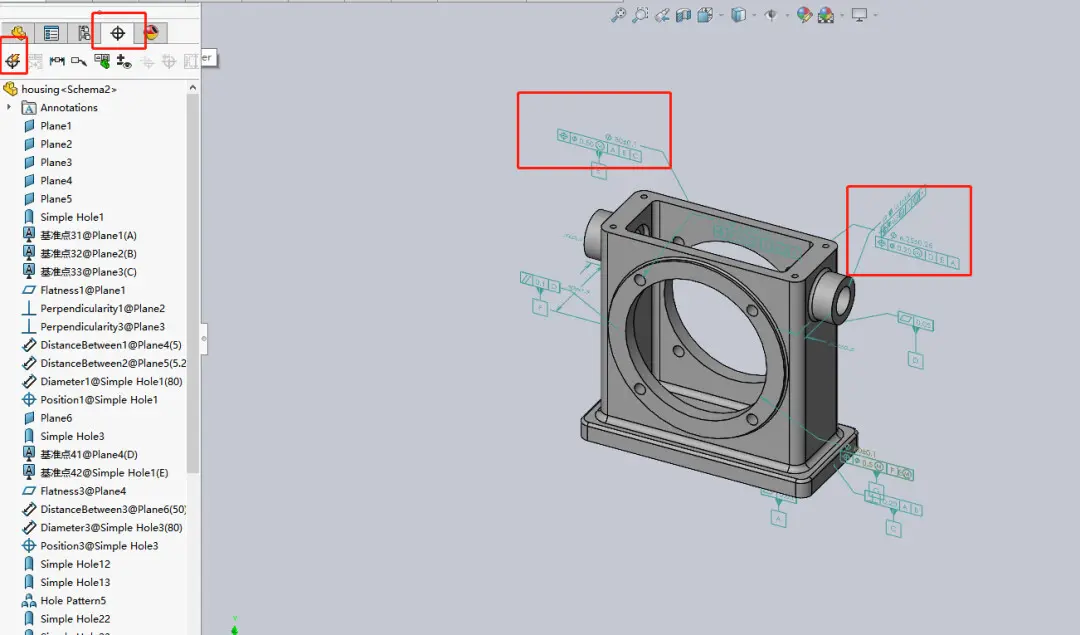Open the Display Style dropdown arrow
The width and height of the screenshot is (1080, 635).
tap(755, 14)
